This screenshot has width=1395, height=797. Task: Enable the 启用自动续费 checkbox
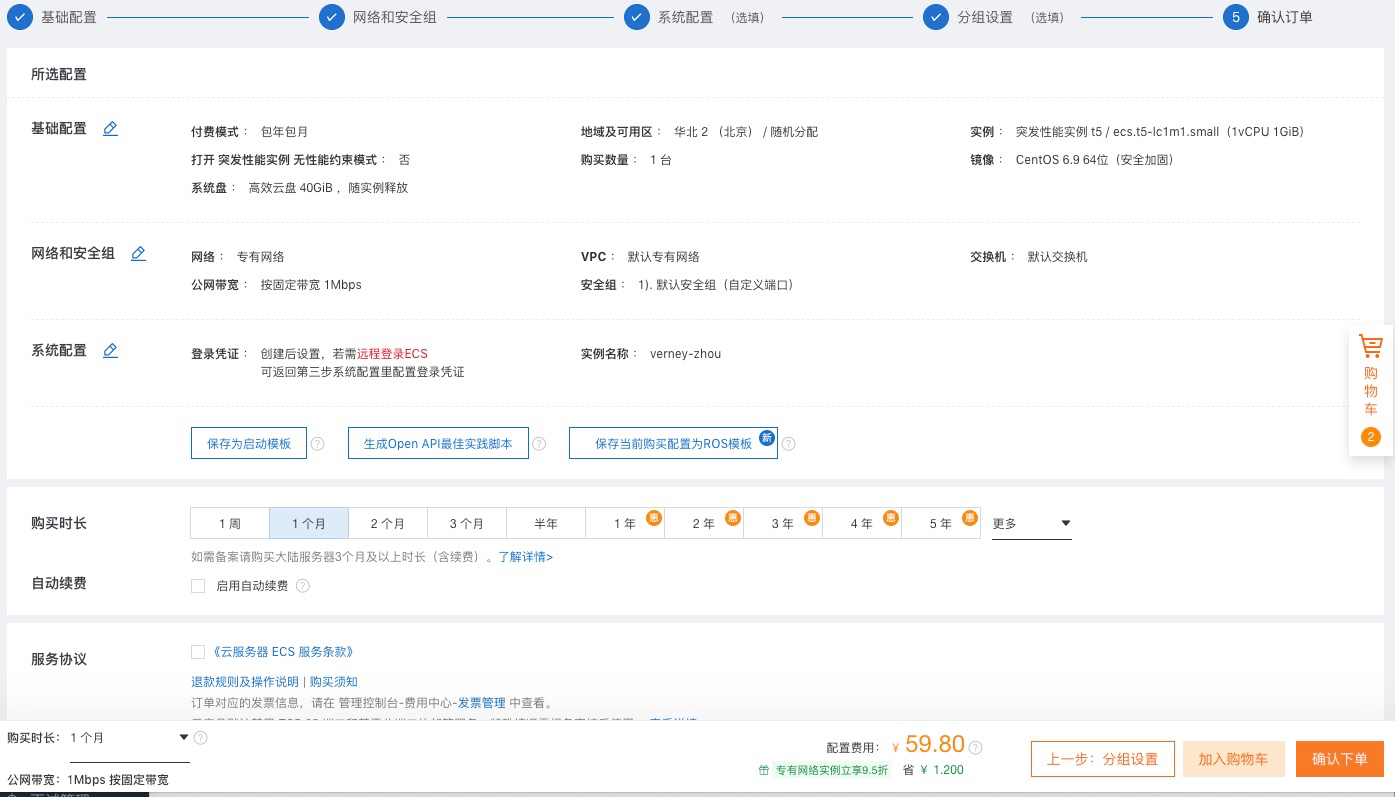click(x=198, y=586)
